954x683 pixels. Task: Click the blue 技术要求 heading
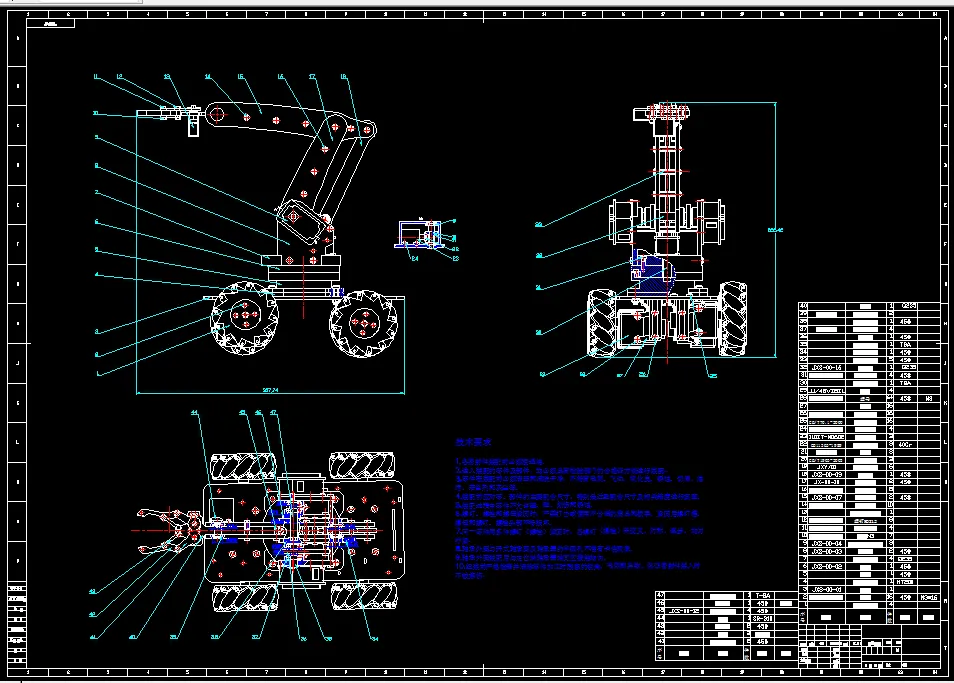coord(473,442)
